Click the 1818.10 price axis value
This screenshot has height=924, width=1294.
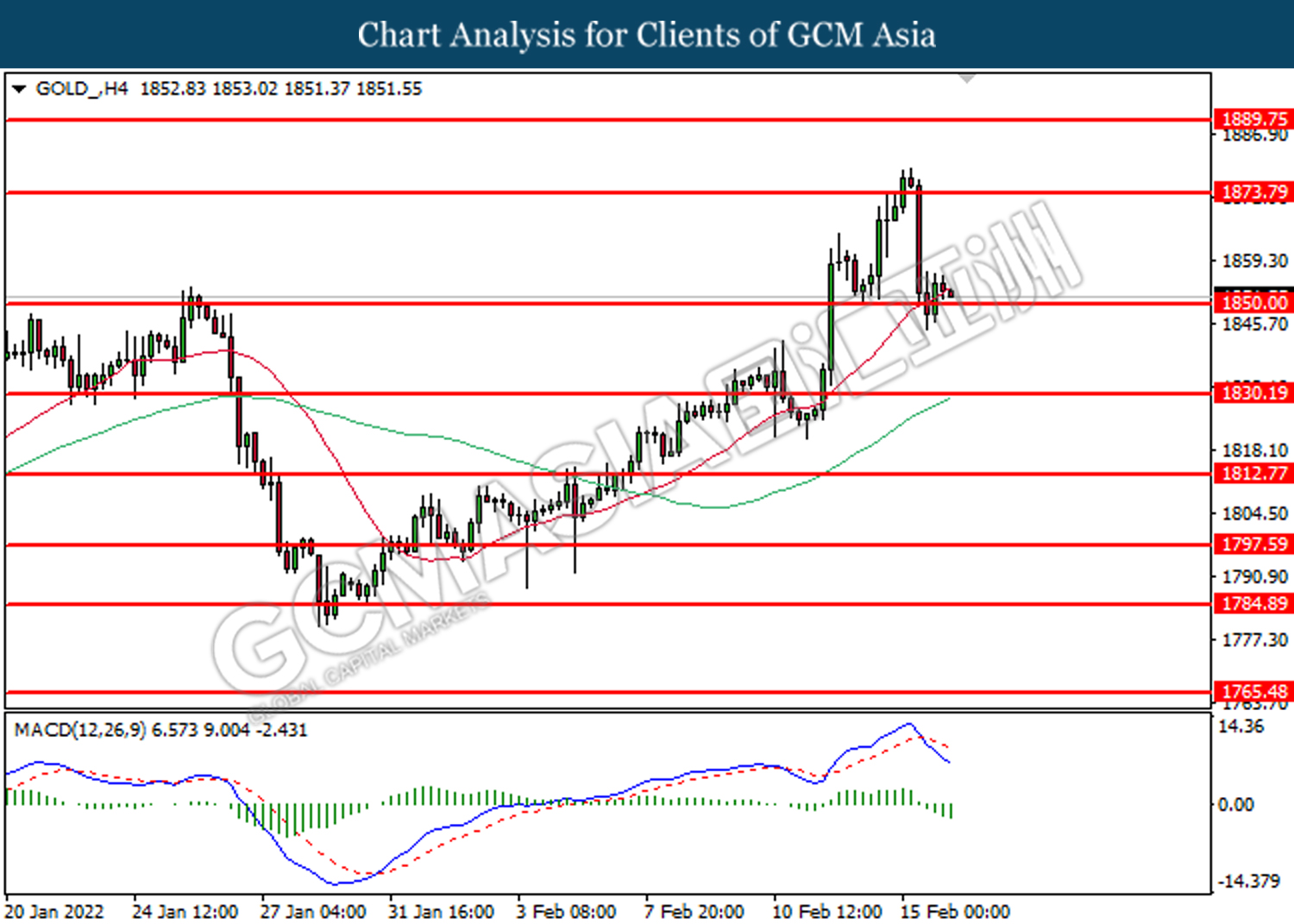click(x=1254, y=450)
